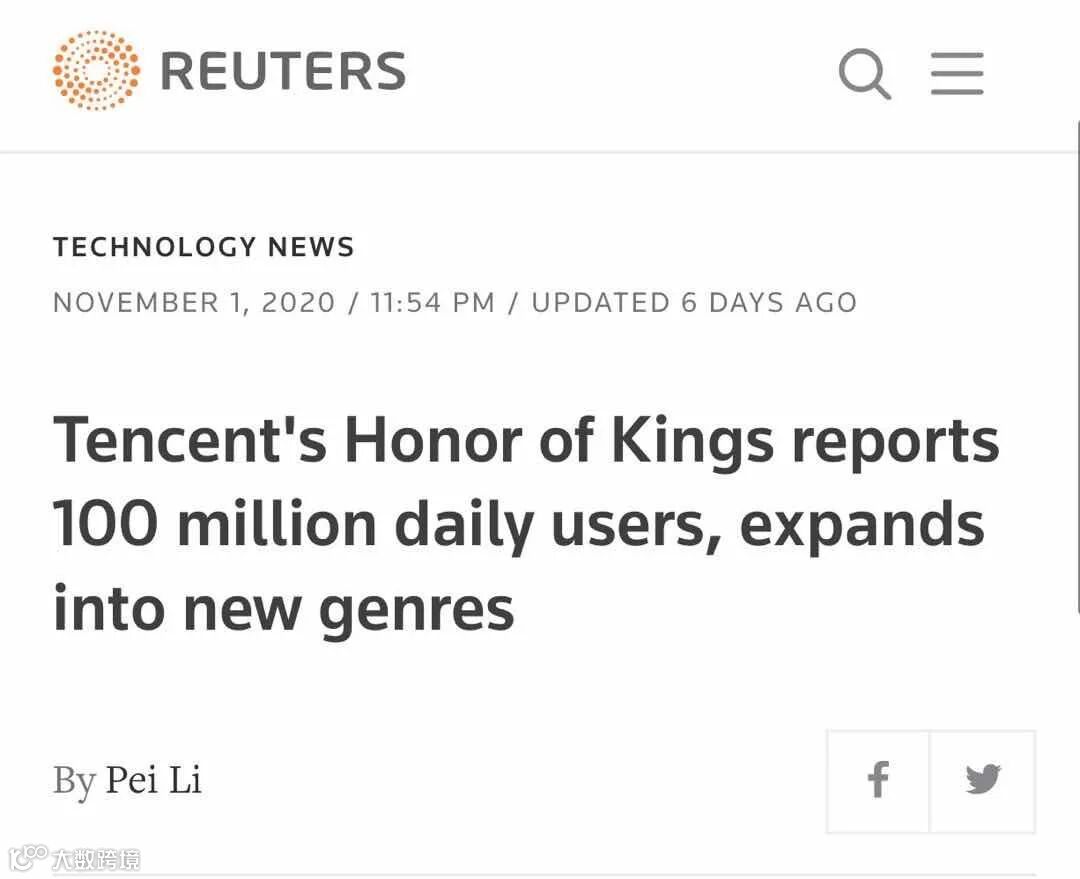This screenshot has width=1080, height=879.
Task: Share the article via Twitter bird icon
Action: pyautogui.click(x=983, y=780)
